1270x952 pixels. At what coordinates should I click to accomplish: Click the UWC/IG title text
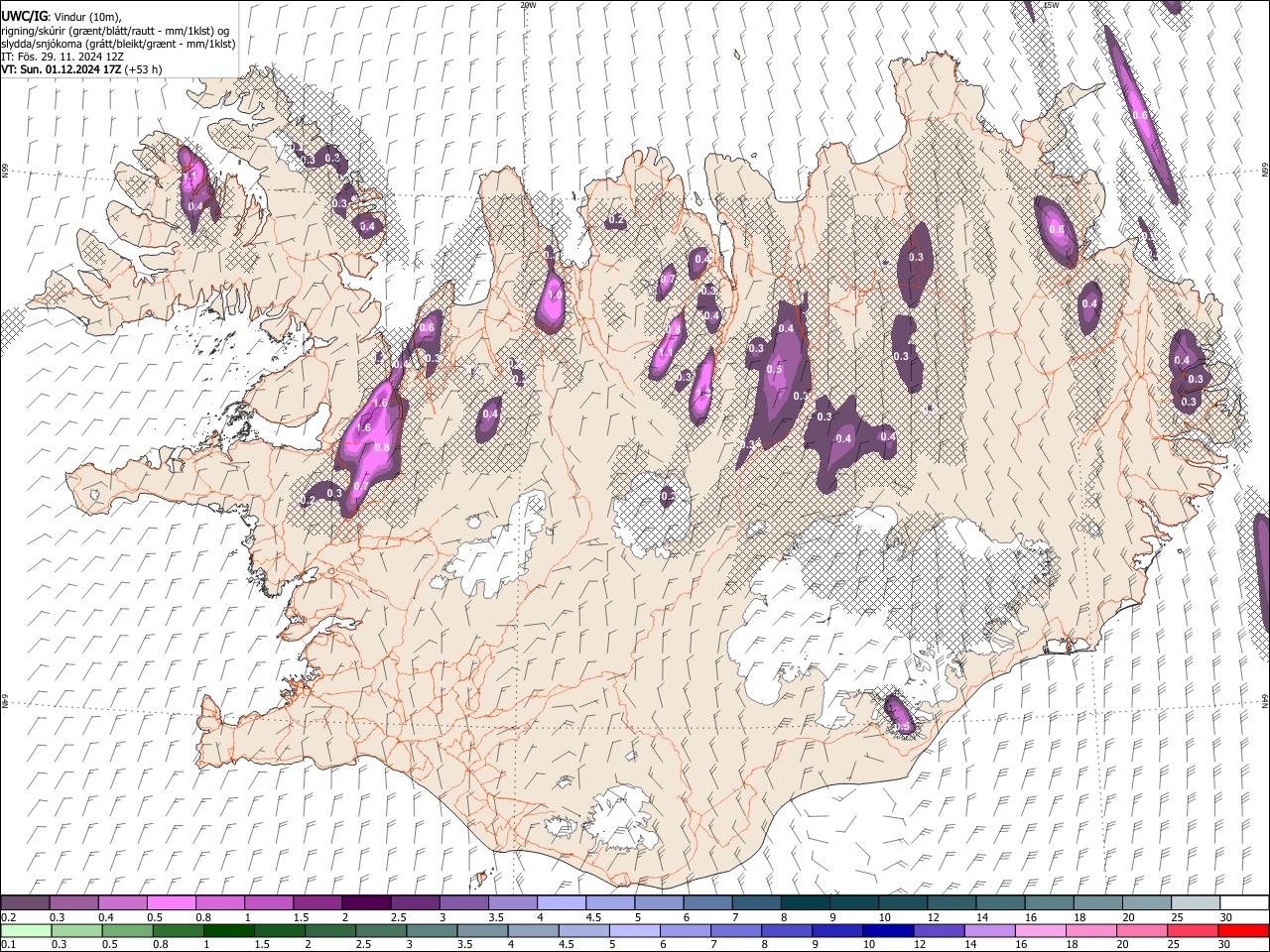click(24, 17)
